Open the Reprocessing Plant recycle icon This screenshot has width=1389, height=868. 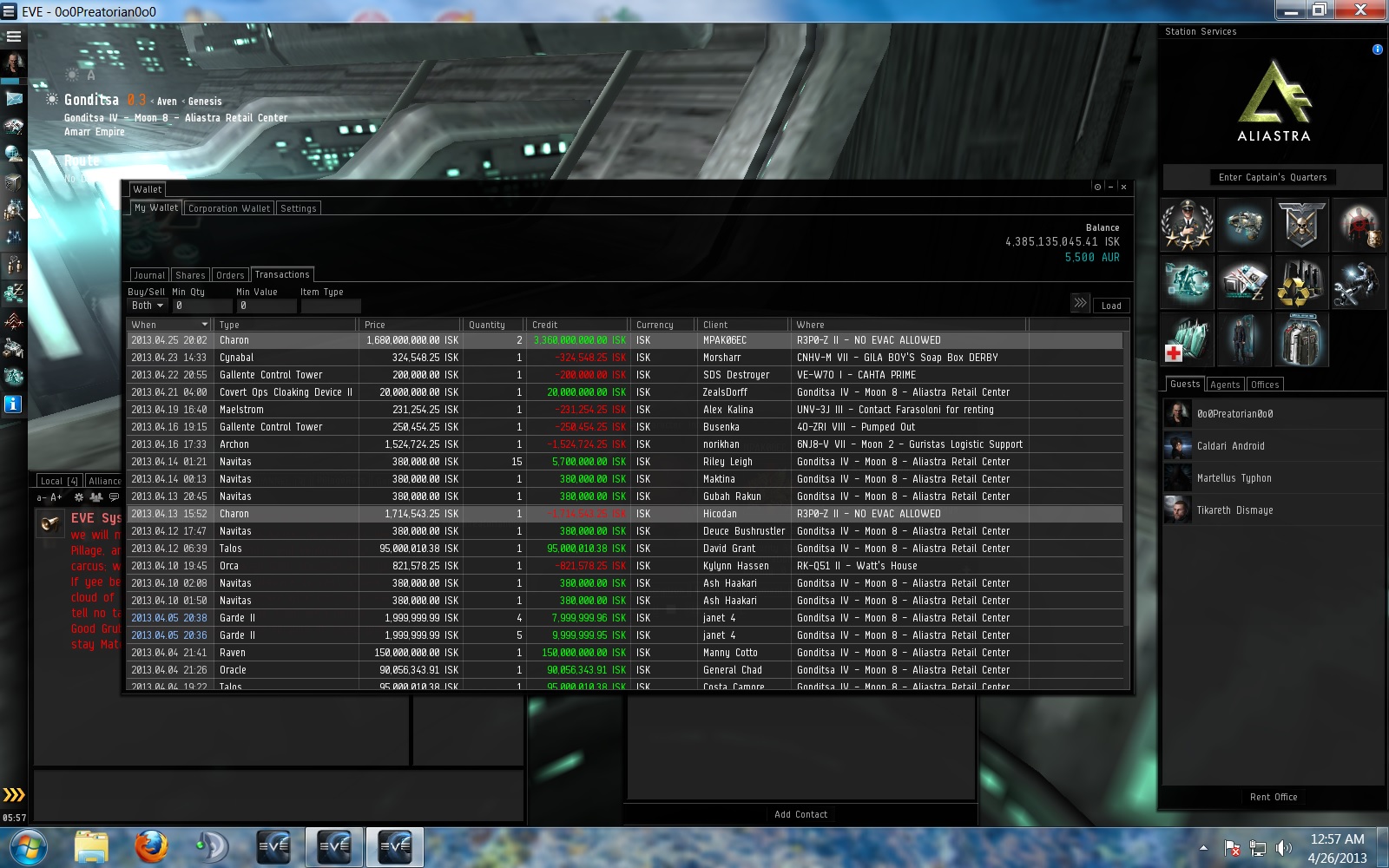[1300, 282]
